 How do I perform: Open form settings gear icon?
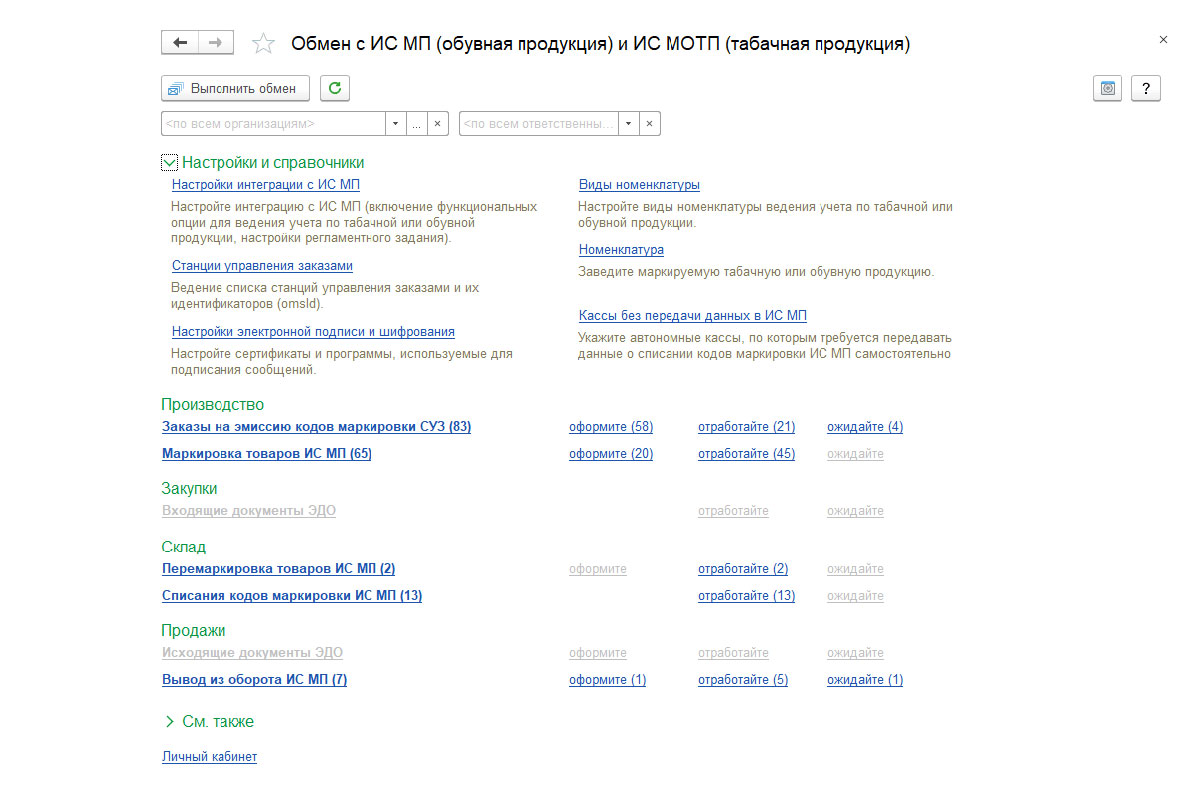coord(1107,88)
